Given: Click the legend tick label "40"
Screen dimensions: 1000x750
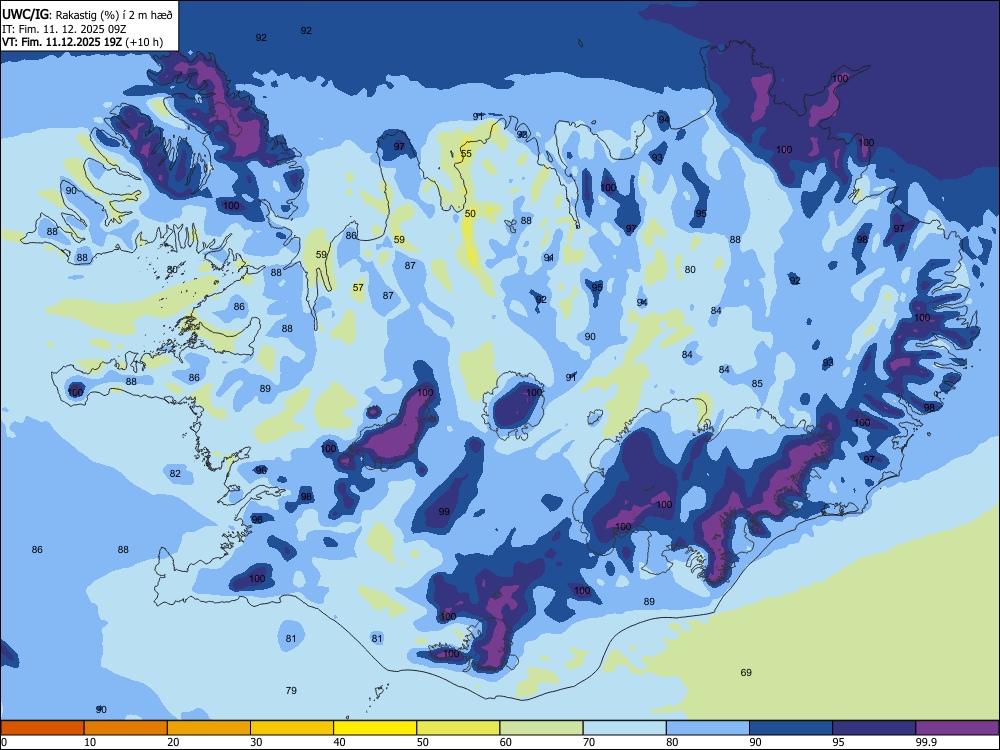Looking at the screenshot, I should [339, 742].
